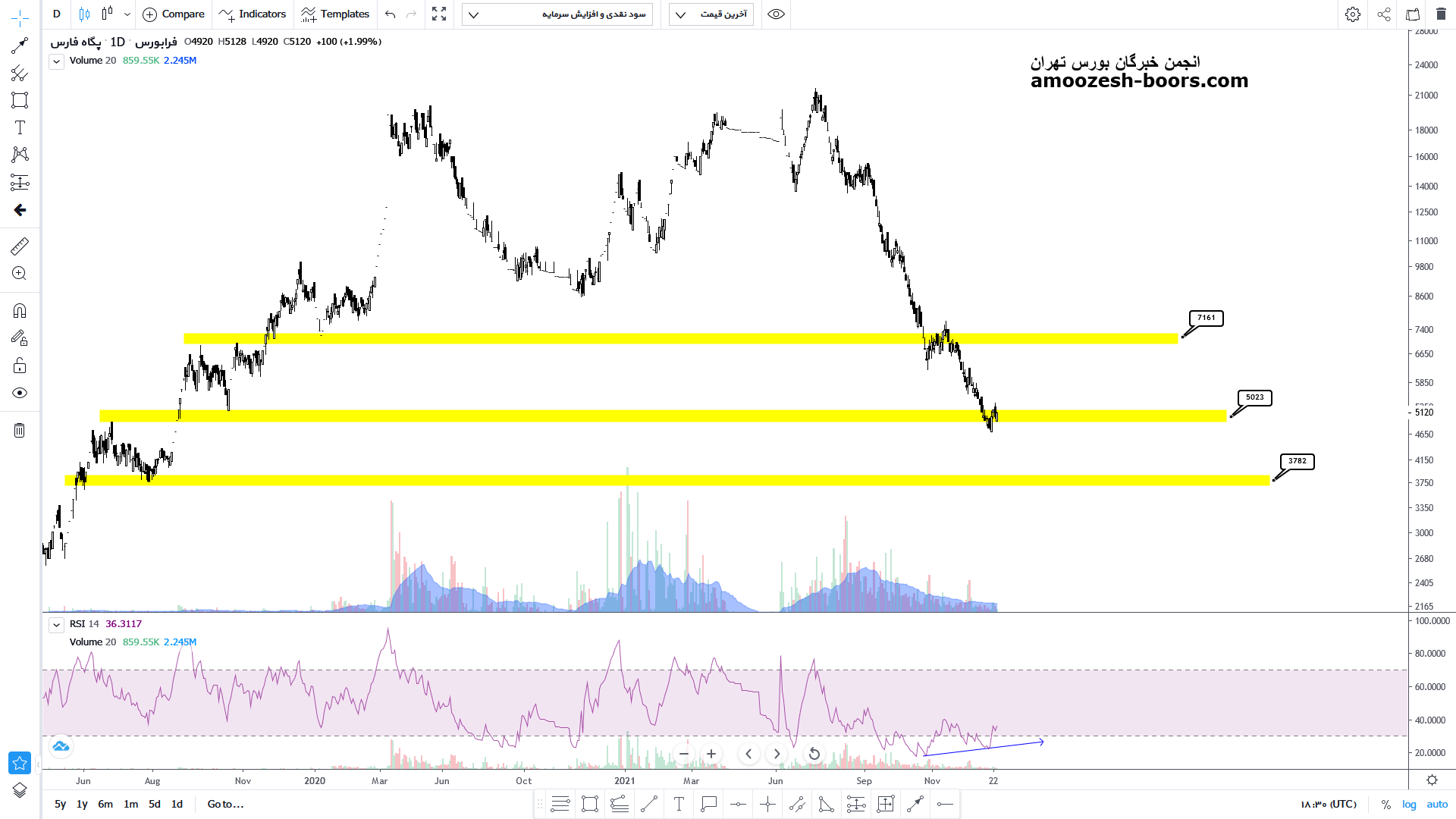
Task: Open the Indicators menu
Action: (x=253, y=14)
